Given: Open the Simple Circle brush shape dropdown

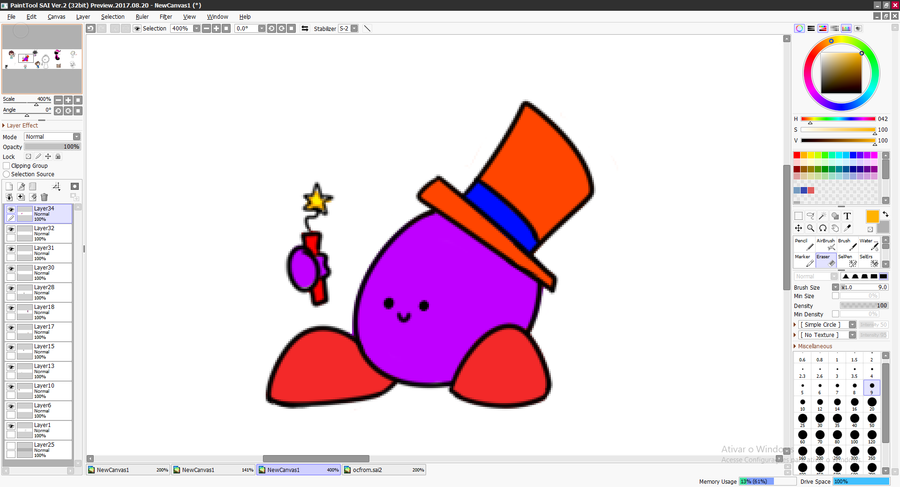Looking at the screenshot, I should [x=852, y=324].
